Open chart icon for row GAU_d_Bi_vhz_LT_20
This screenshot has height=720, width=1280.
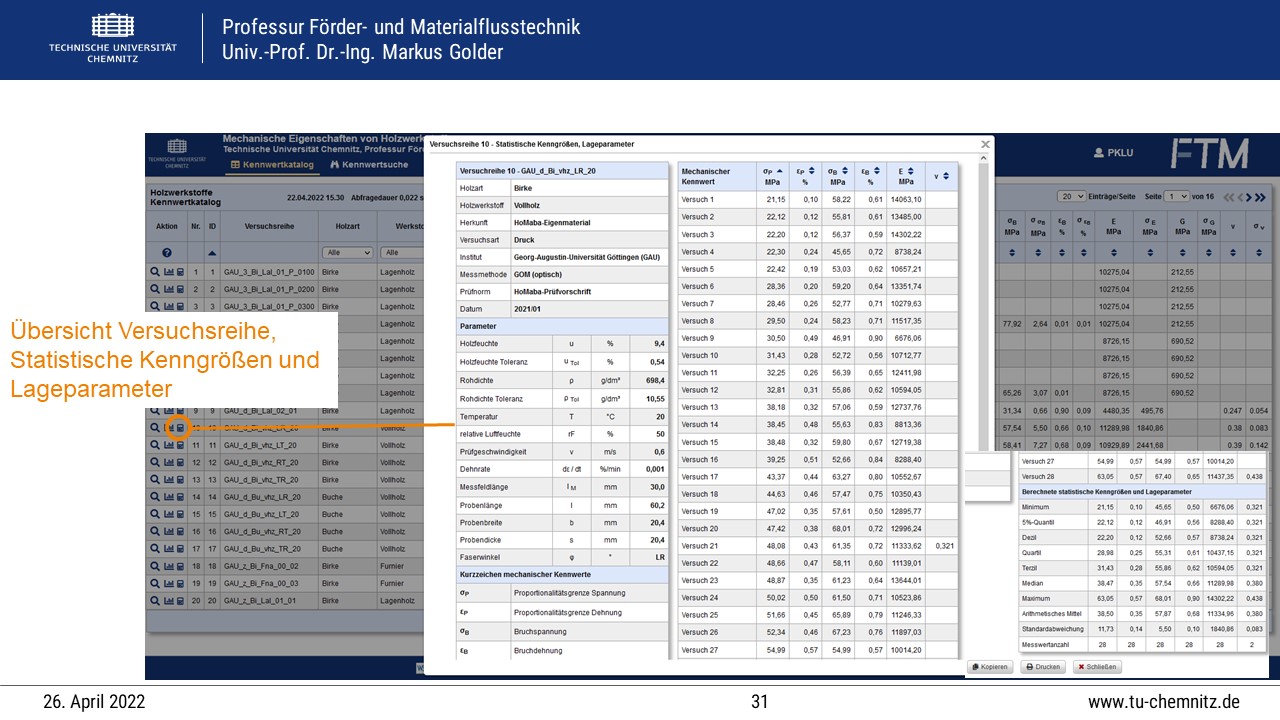click(x=169, y=445)
